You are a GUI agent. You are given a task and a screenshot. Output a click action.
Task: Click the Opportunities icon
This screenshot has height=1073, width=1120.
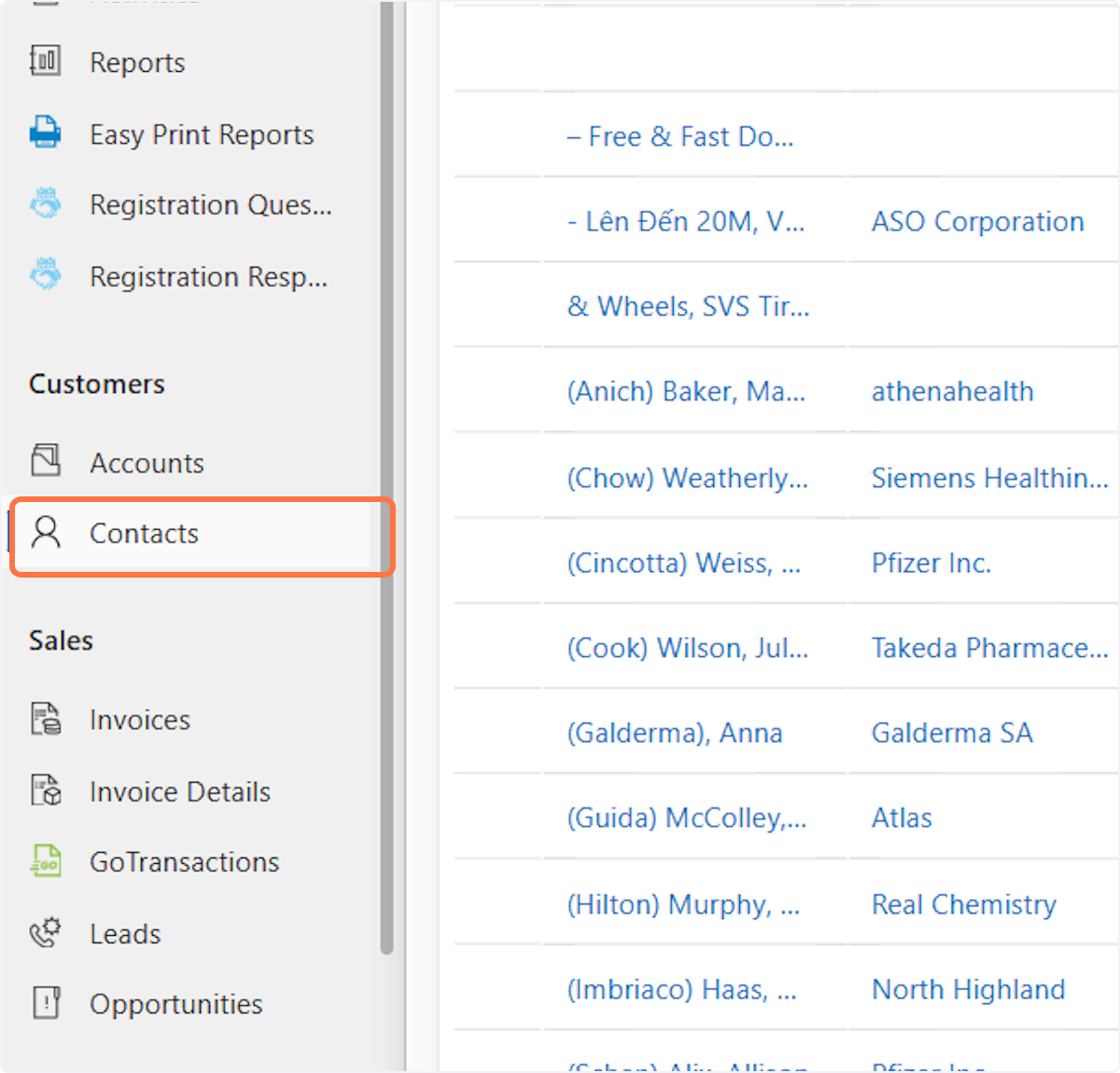[x=45, y=1003]
